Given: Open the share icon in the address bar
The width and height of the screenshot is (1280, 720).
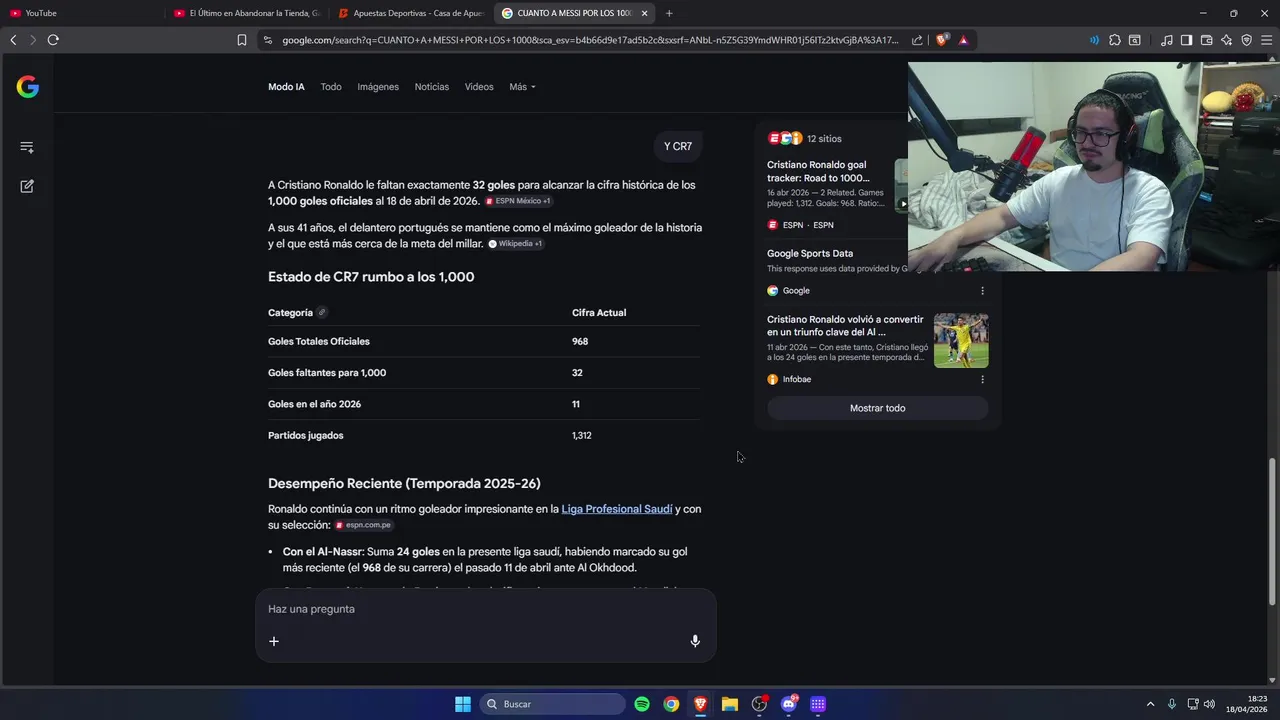Looking at the screenshot, I should click(x=917, y=40).
